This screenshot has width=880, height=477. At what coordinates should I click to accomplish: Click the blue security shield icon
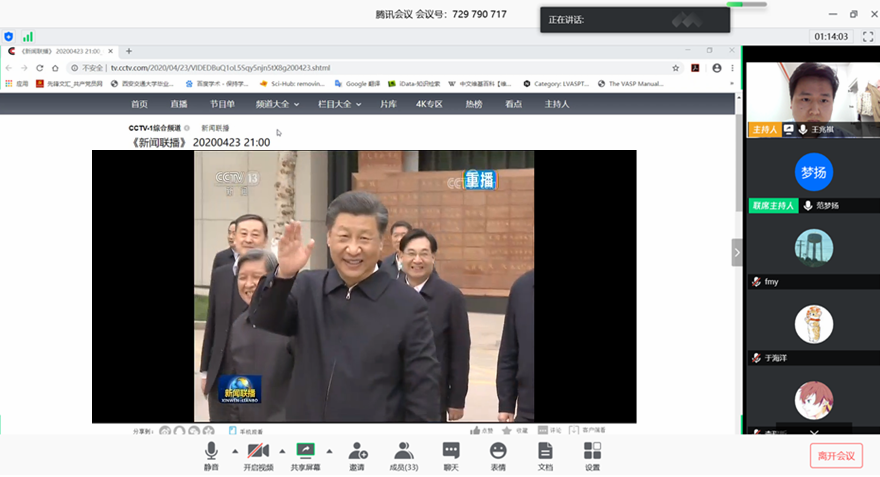click(9, 37)
